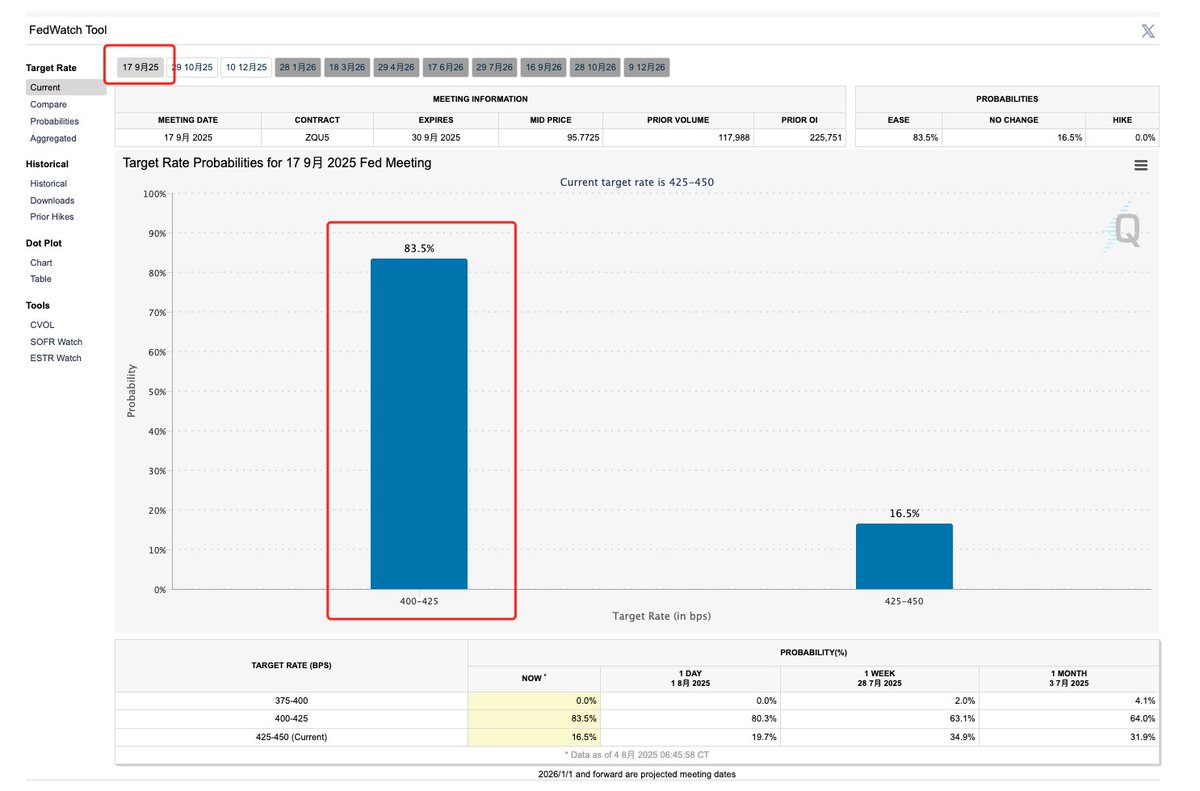Open the SOFR Watch tool link
The height and width of the screenshot is (791, 1200).
click(x=56, y=342)
